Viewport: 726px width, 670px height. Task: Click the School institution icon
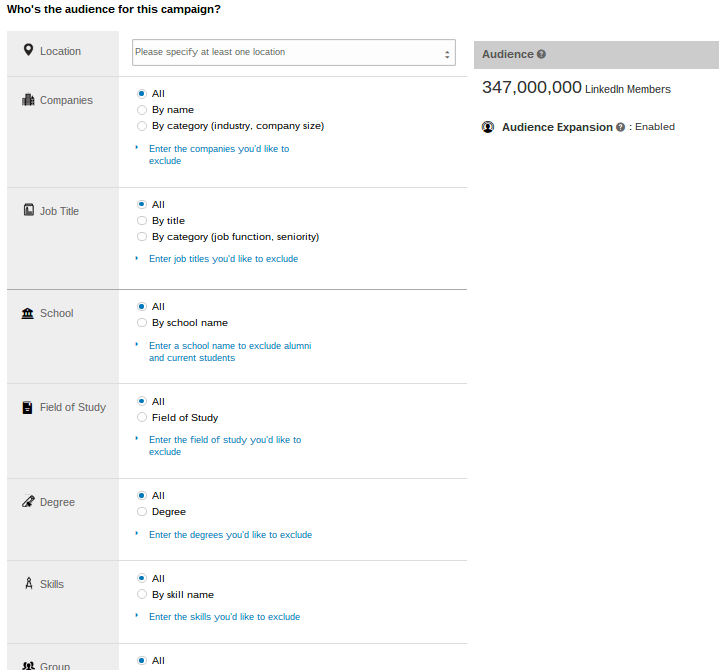(28, 313)
